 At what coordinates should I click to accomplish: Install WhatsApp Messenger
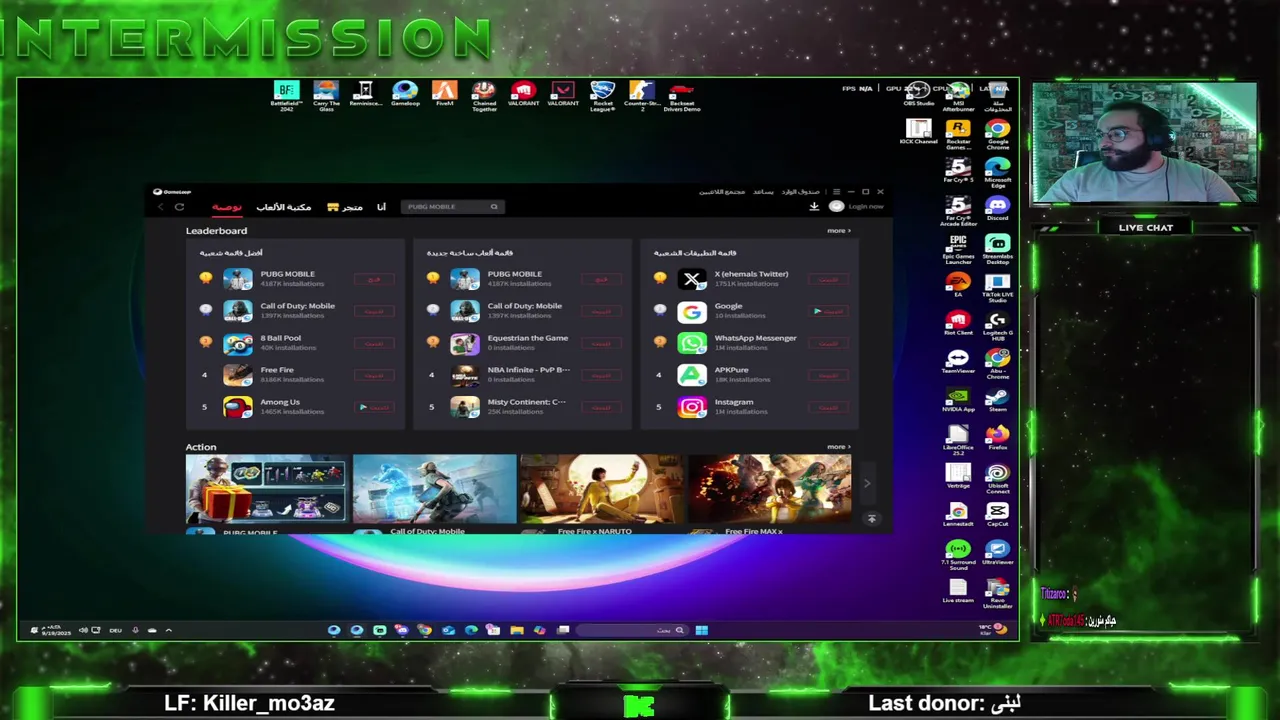(828, 343)
